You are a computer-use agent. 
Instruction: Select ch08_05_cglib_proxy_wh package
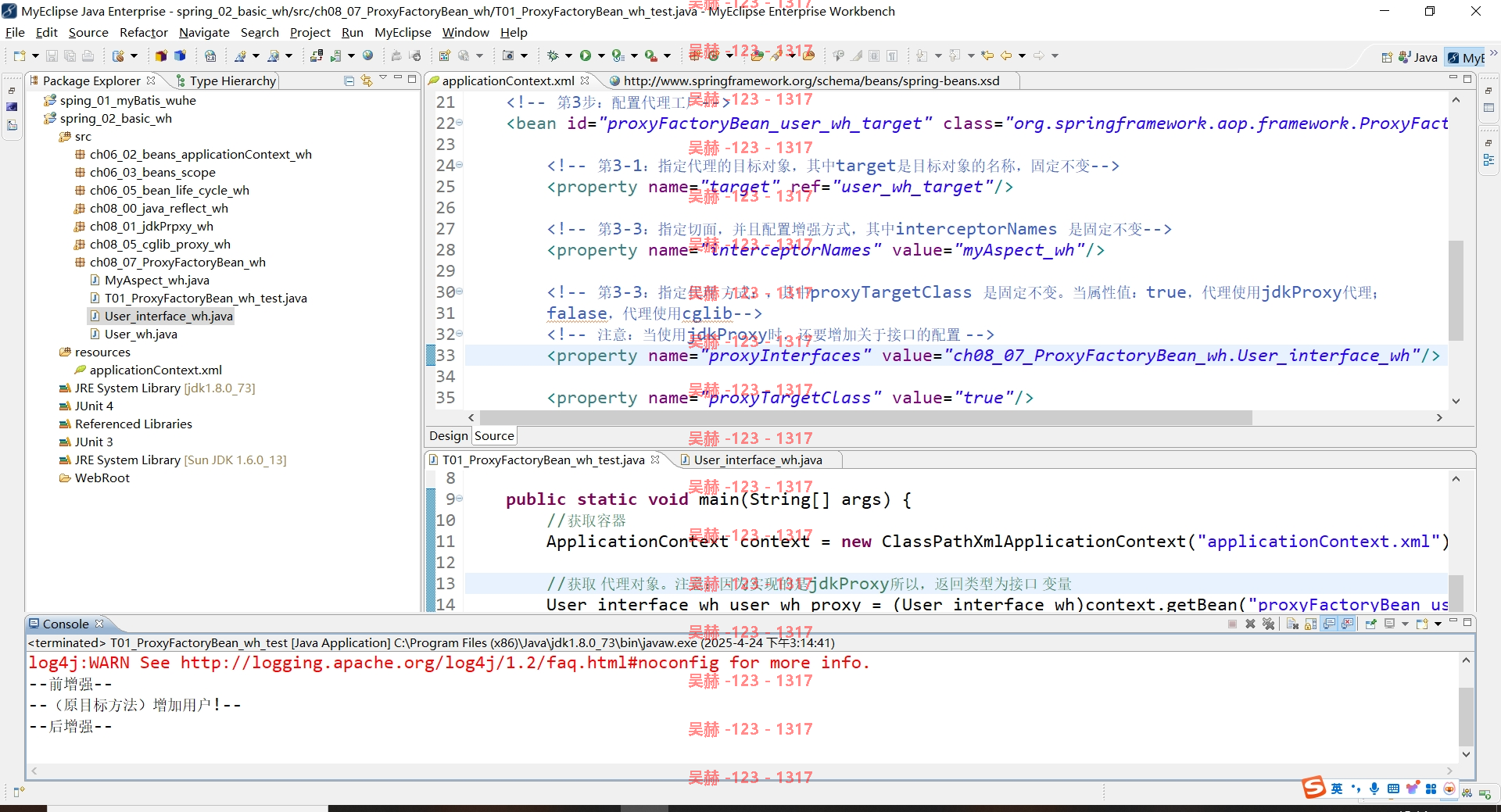(x=159, y=244)
